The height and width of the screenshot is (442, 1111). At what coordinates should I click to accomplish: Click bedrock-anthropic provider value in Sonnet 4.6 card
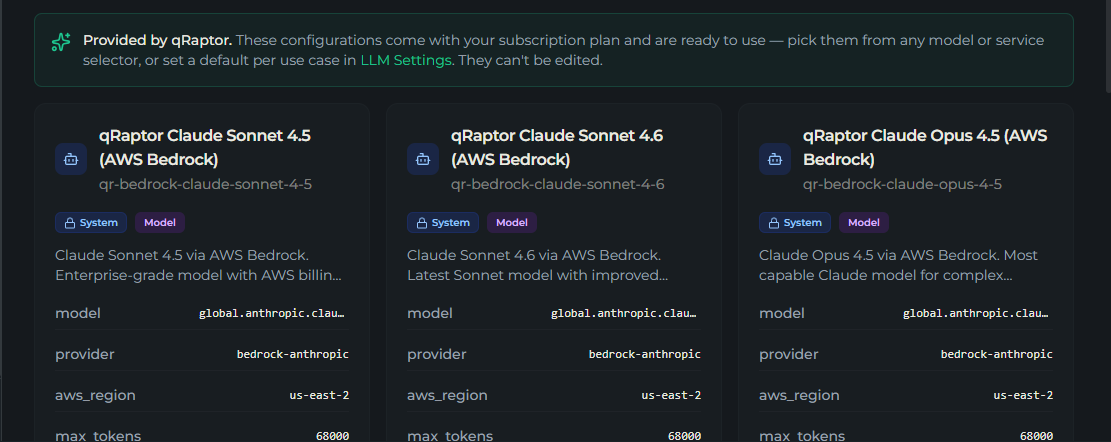tap(645, 354)
